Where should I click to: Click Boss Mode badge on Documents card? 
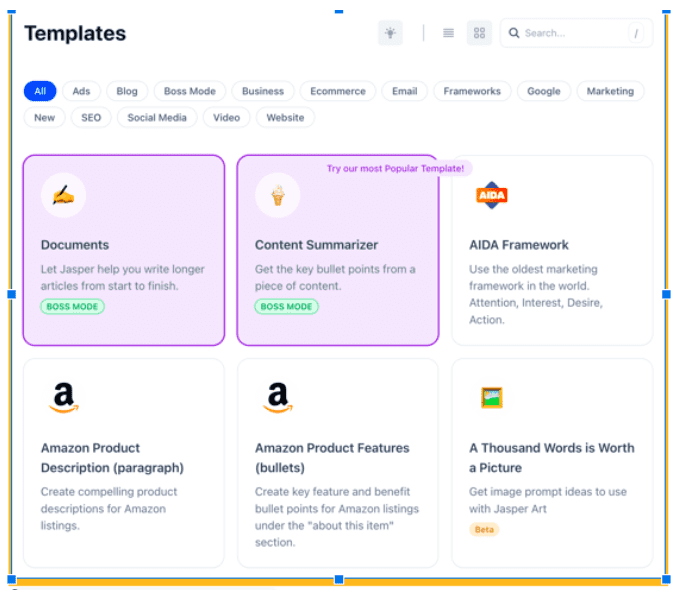[72, 306]
